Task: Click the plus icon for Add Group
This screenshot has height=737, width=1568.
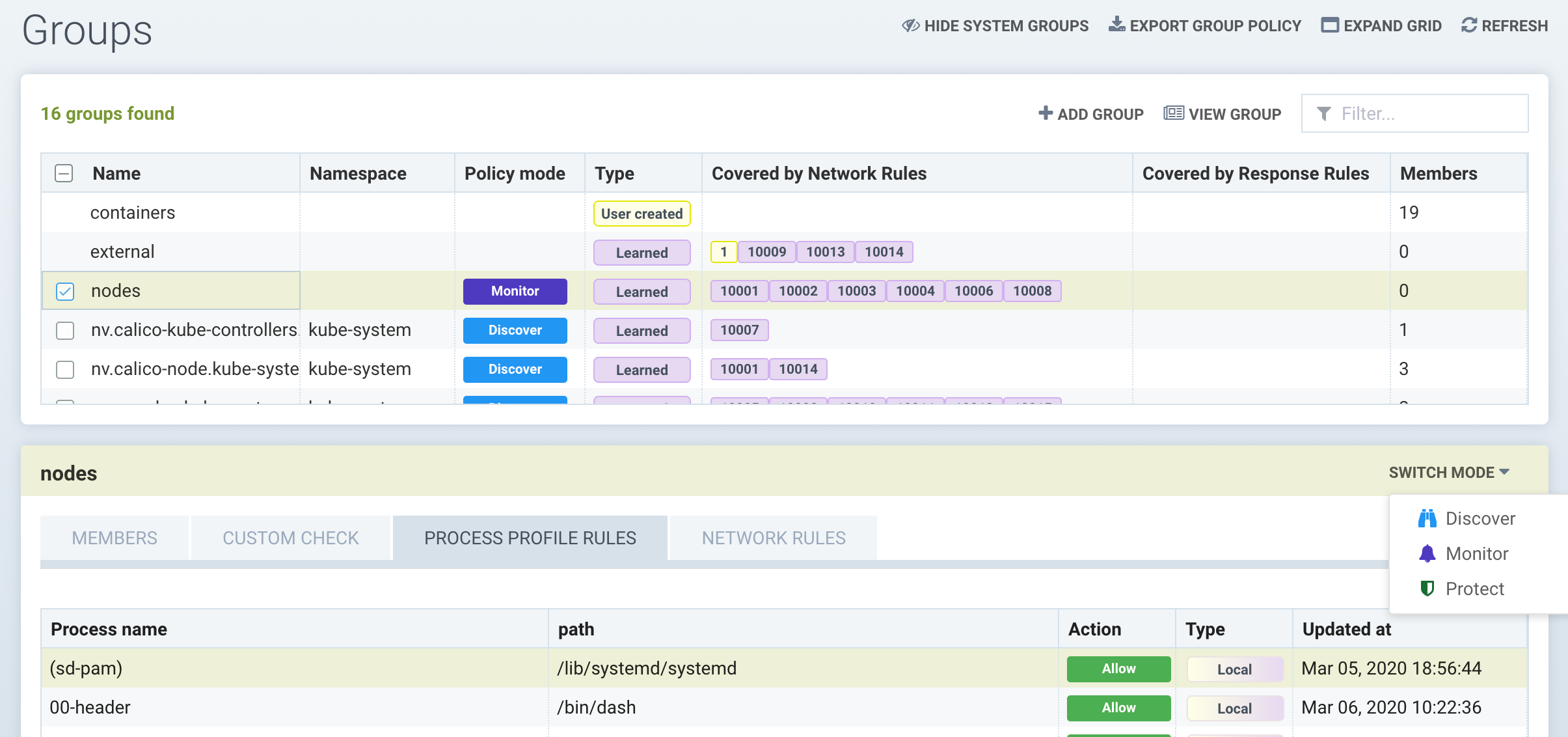Action: (1045, 113)
